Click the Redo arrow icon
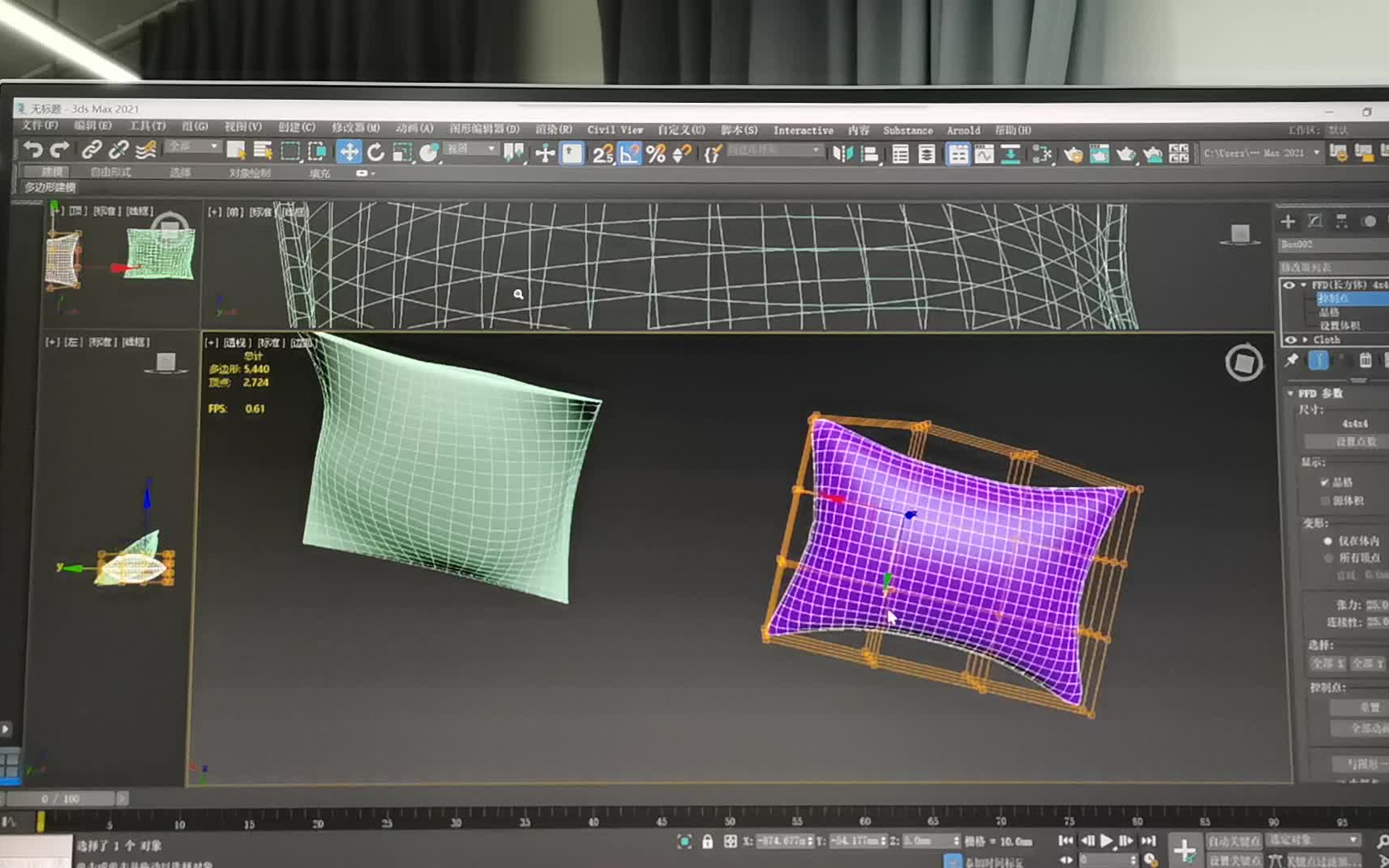The image size is (1389, 868). click(x=59, y=149)
